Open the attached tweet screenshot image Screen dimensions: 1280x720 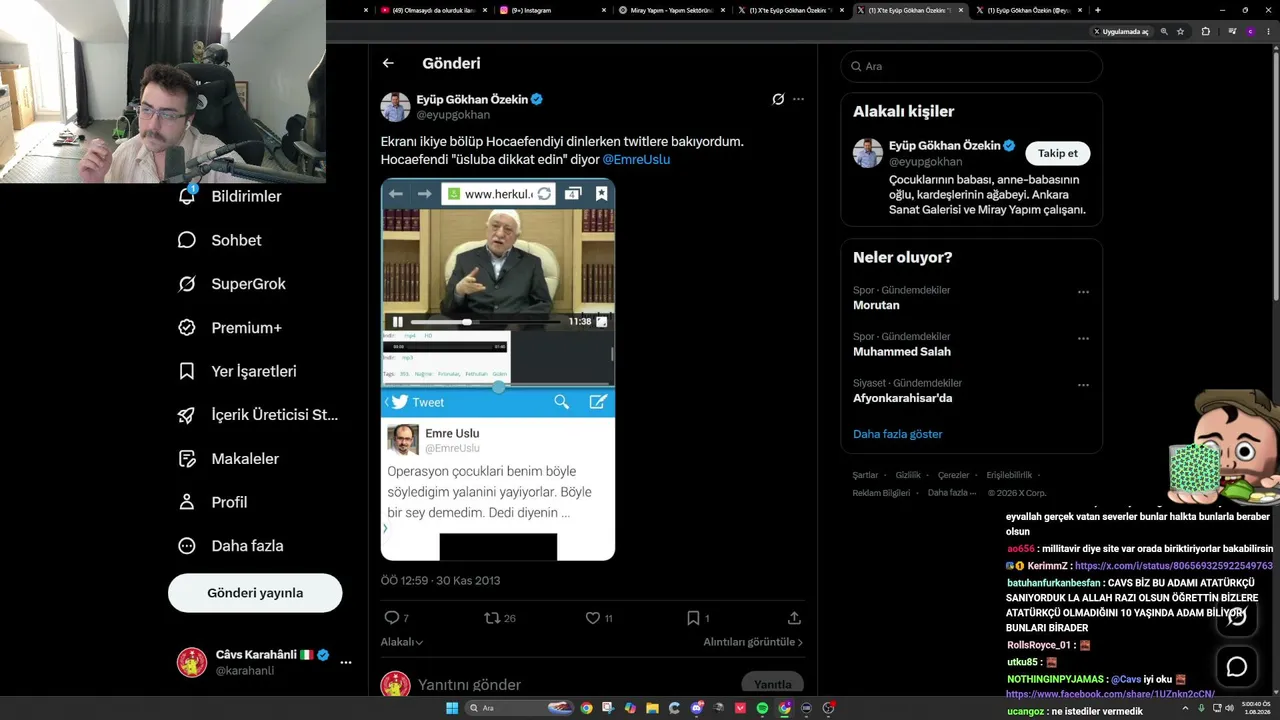pos(498,369)
